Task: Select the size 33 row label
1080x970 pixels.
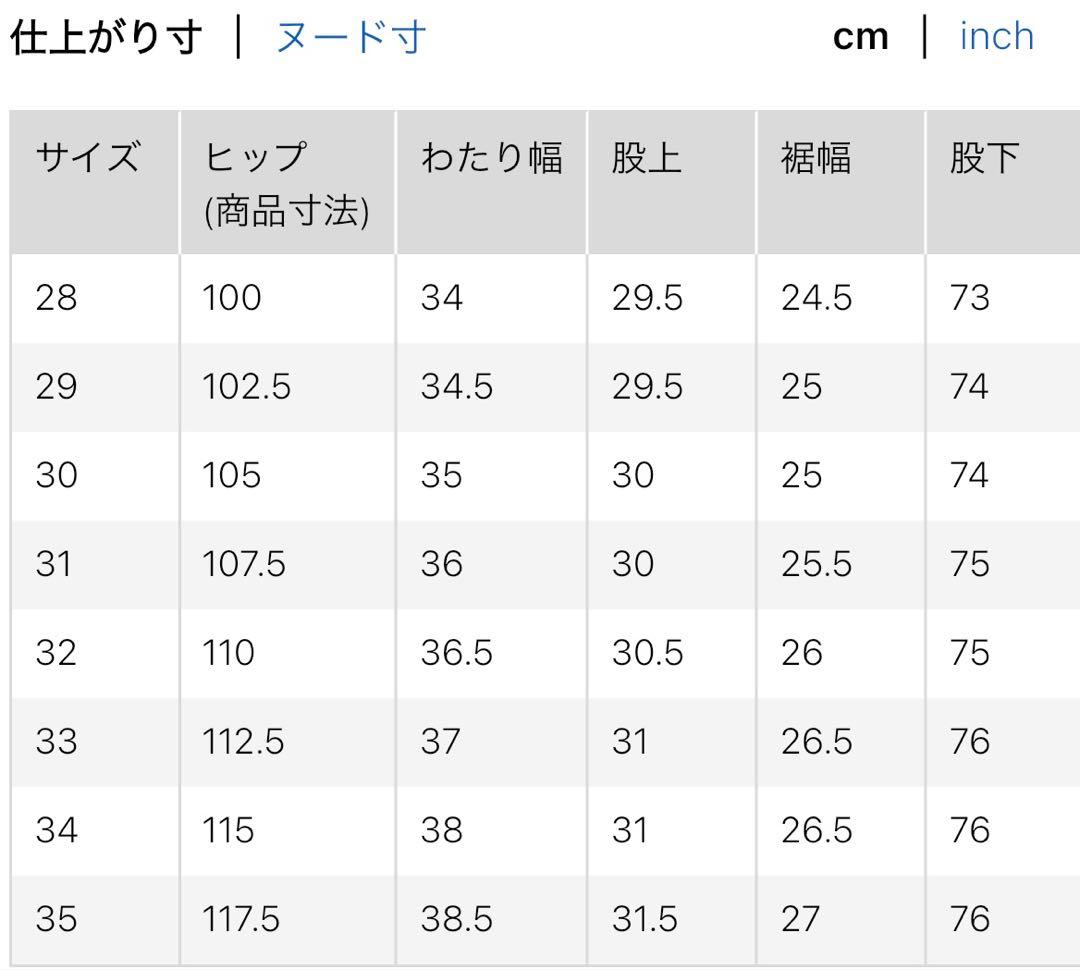Action: (x=56, y=742)
